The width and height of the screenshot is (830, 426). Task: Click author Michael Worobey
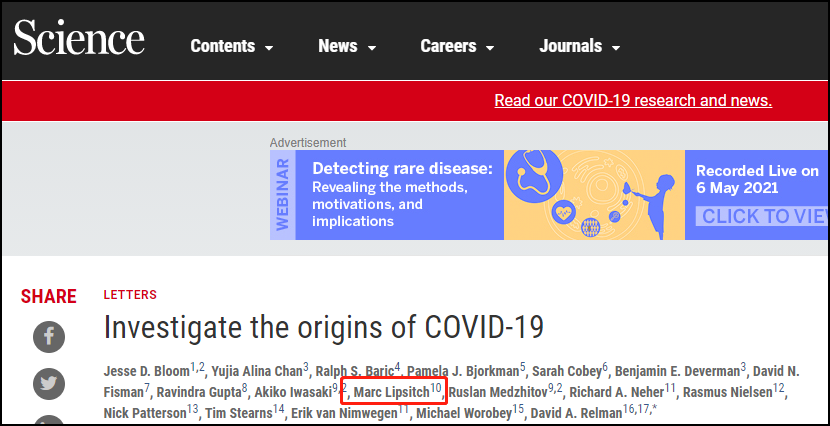tap(464, 413)
